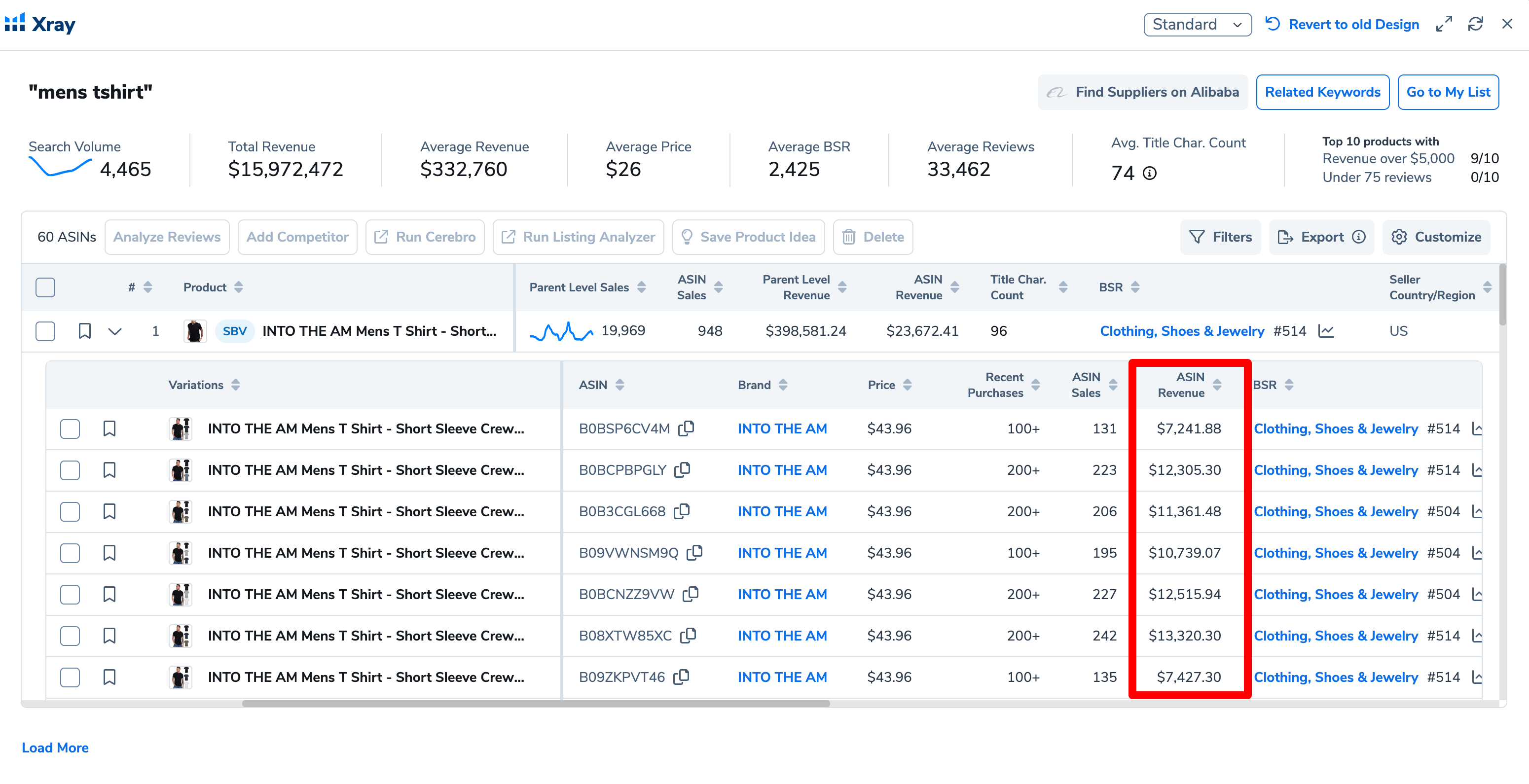The image size is (1529, 784).
Task: Copy ASIN B09ZKPVT46
Action: pos(682,677)
